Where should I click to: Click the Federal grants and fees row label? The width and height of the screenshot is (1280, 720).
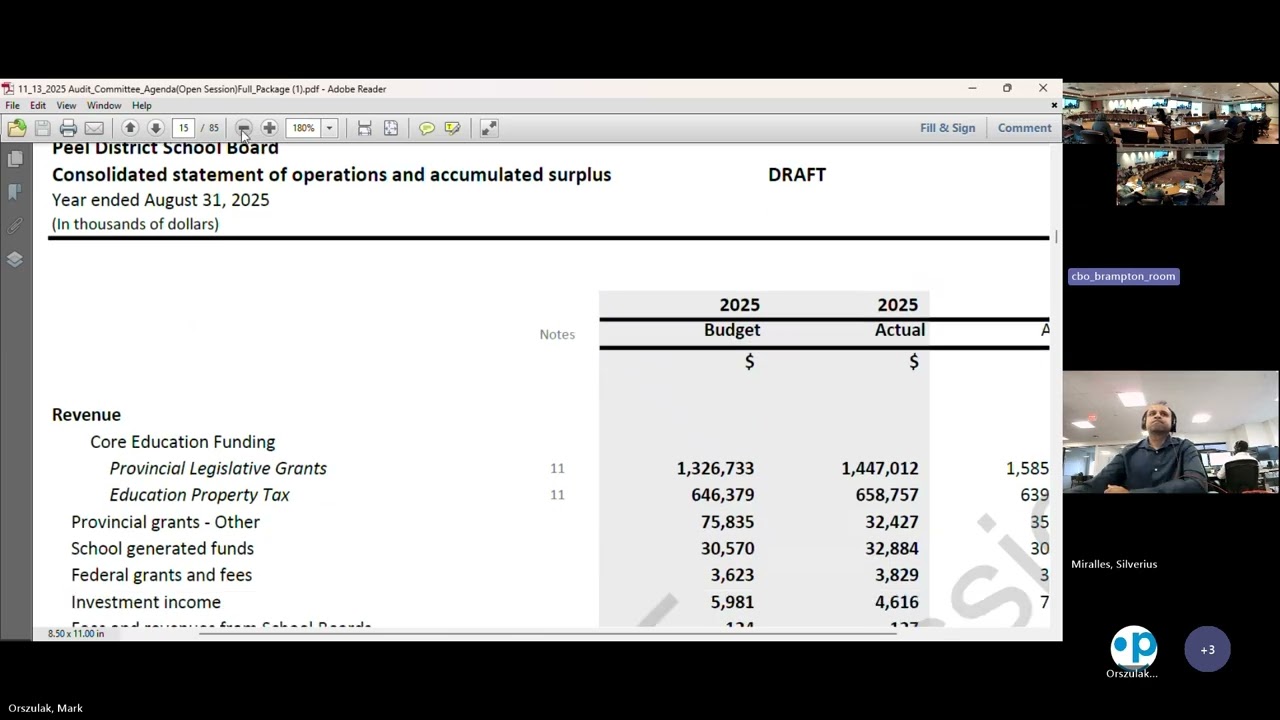click(x=161, y=575)
